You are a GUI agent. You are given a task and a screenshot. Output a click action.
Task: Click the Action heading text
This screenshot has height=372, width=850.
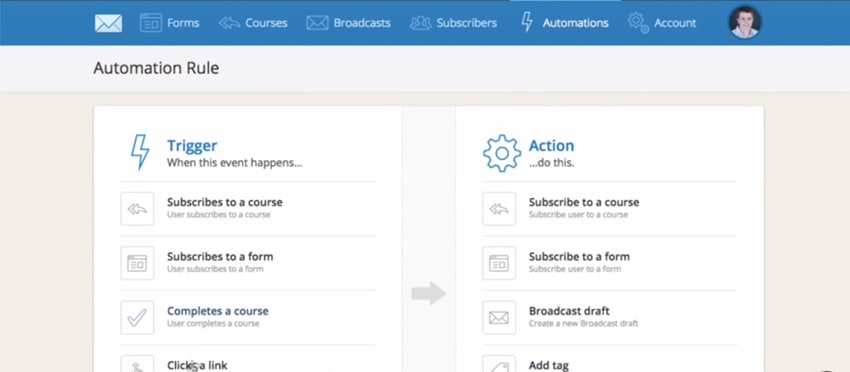551,145
